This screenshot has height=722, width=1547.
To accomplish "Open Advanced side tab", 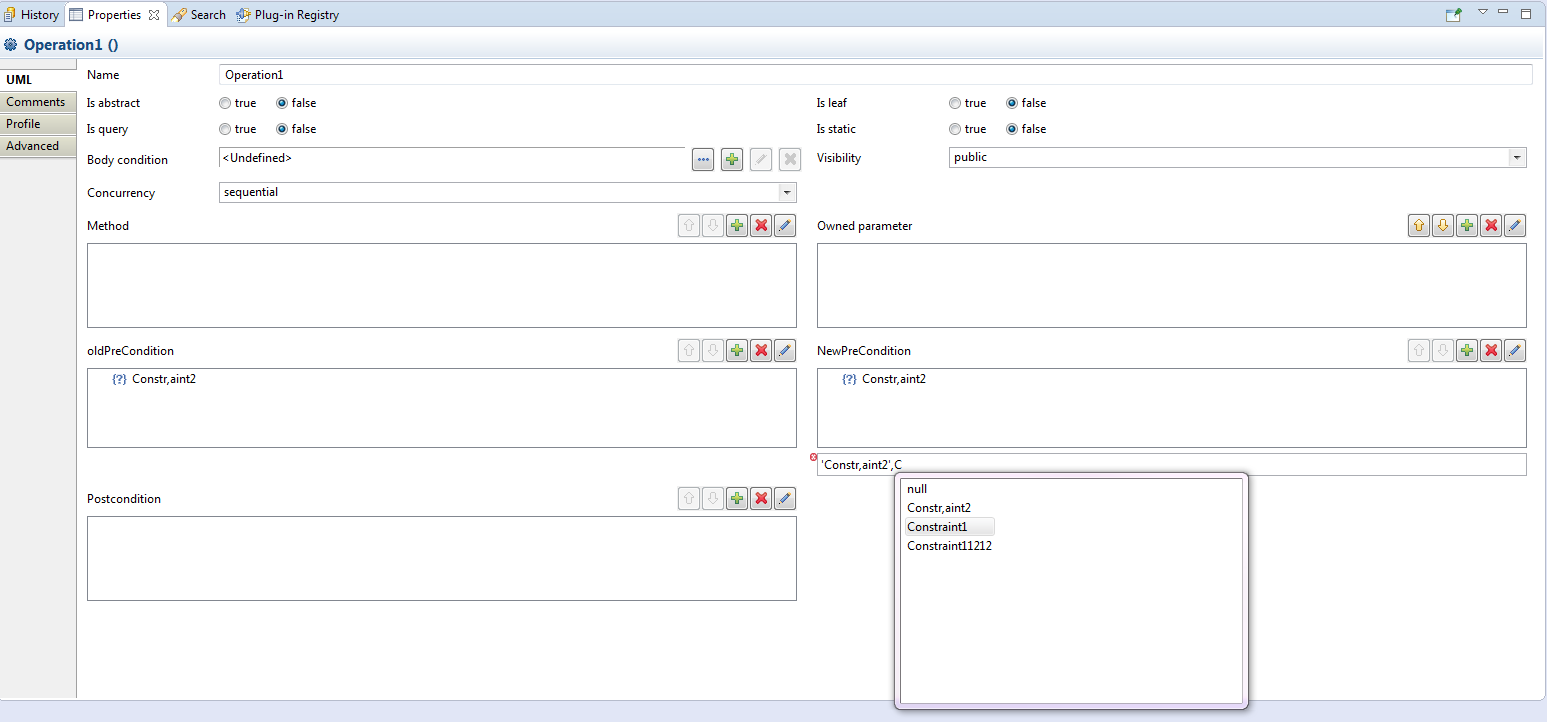I will click(x=38, y=146).
